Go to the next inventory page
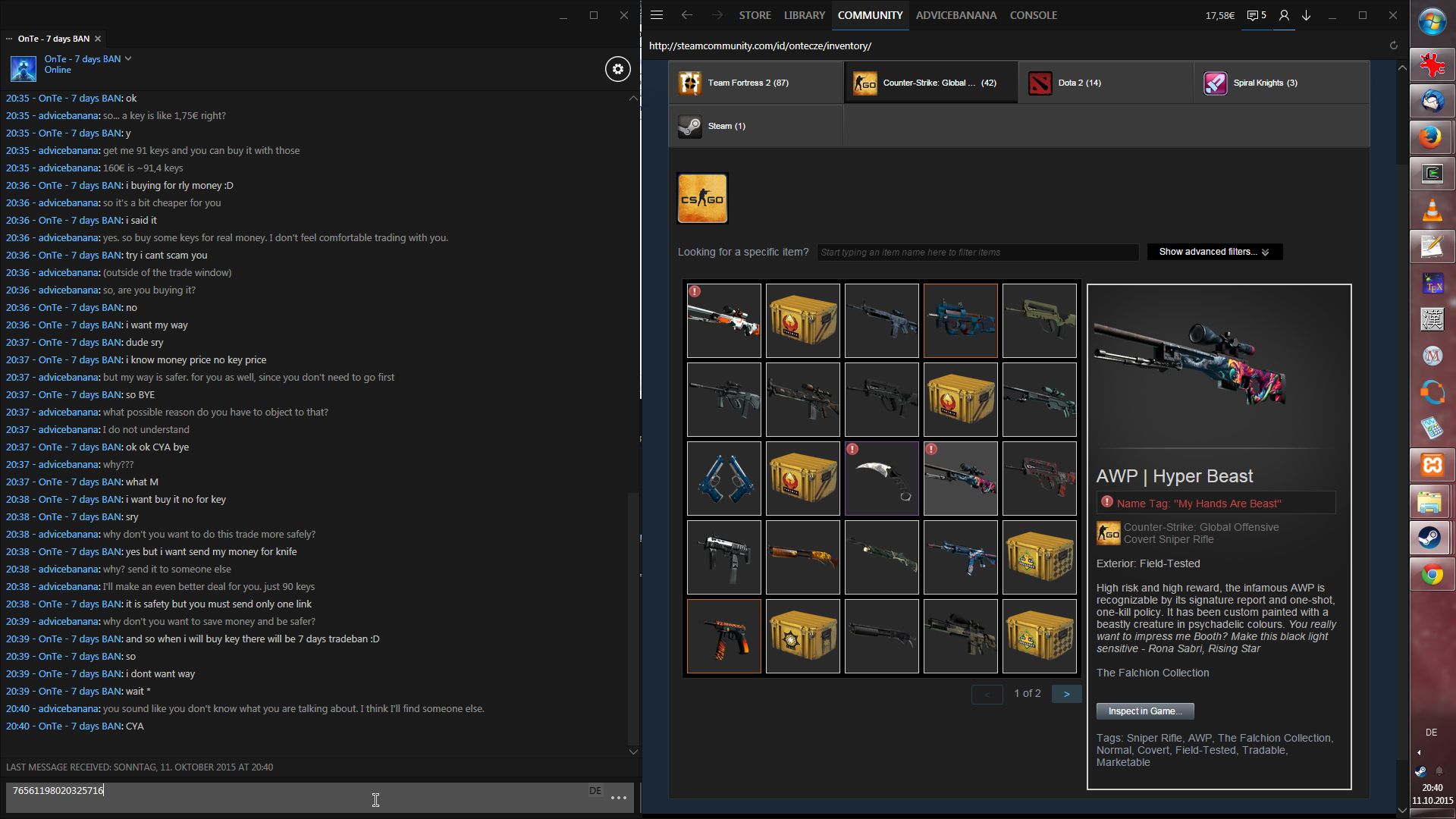 tap(1065, 694)
